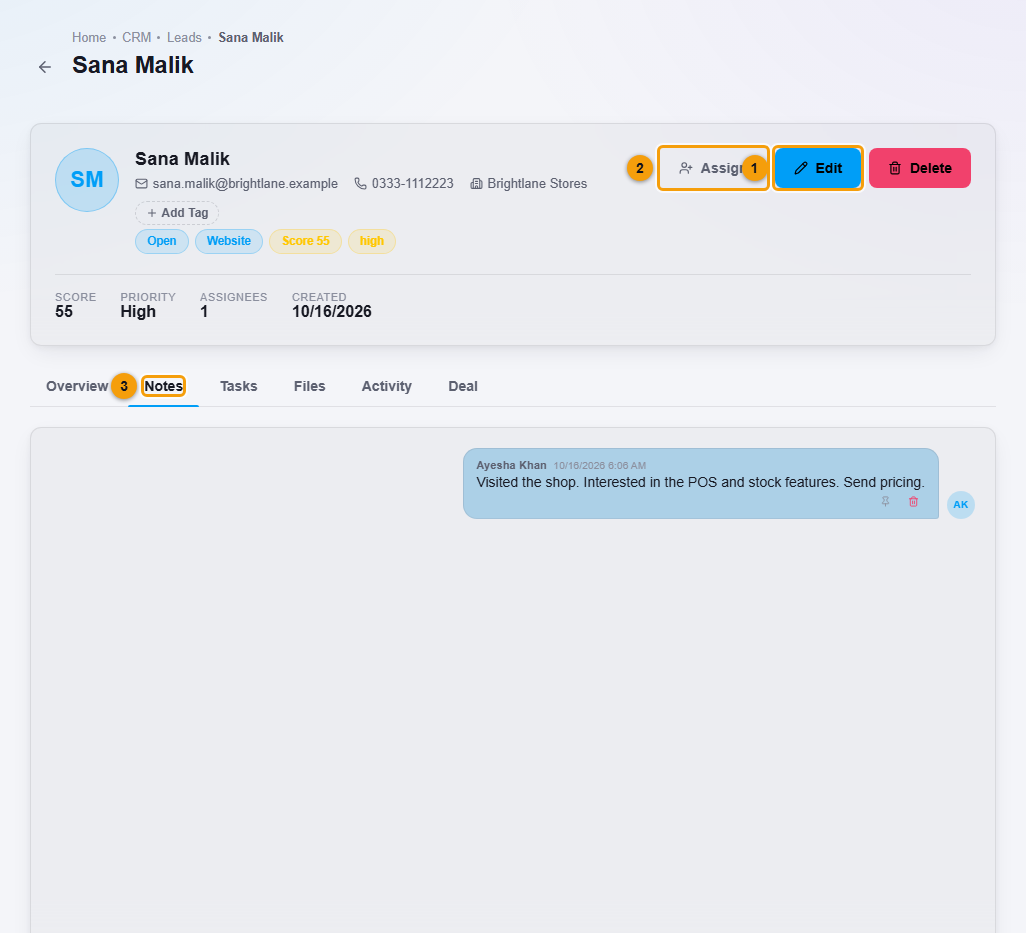Click the email envelope icon
Screen dimensions: 1026x933
tap(141, 184)
